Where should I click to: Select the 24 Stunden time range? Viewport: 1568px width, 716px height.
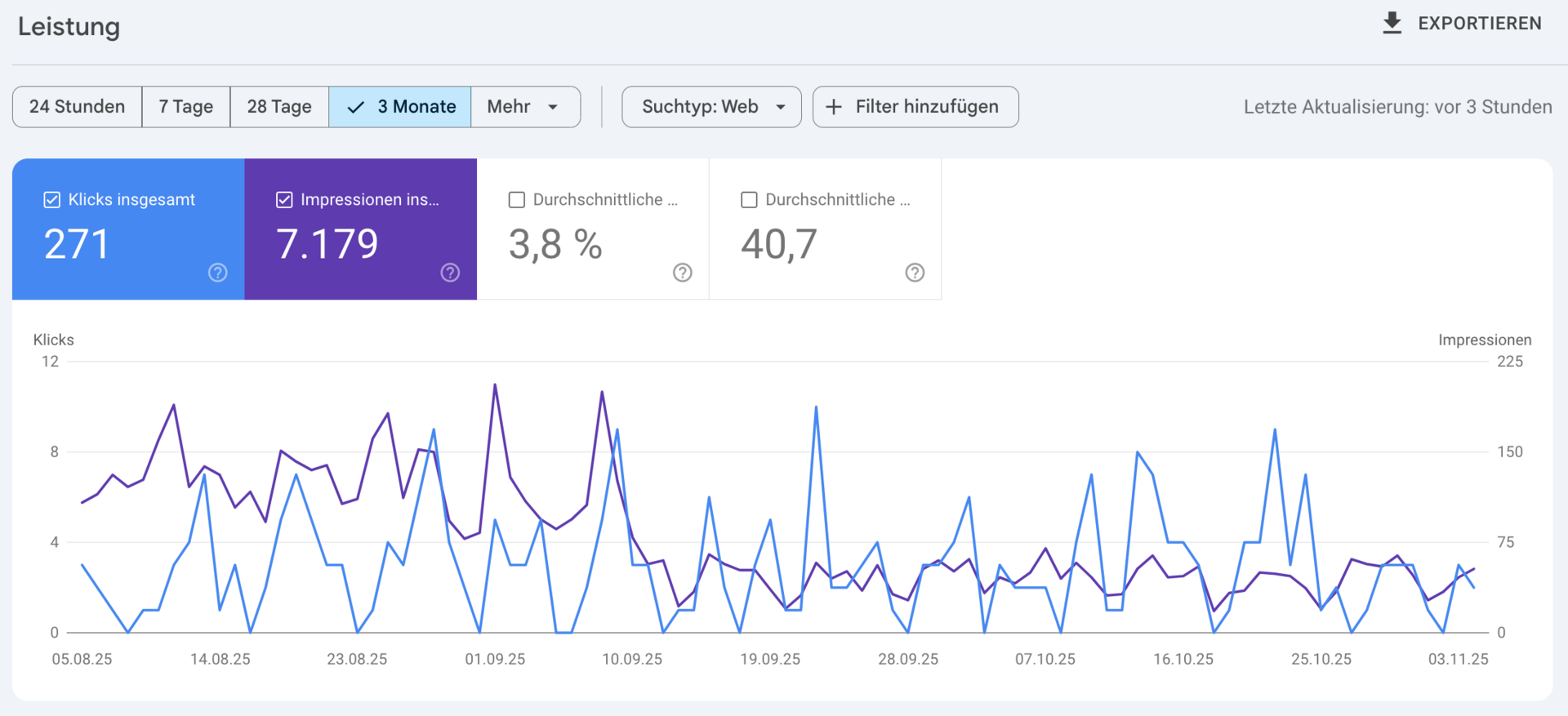pos(77,107)
